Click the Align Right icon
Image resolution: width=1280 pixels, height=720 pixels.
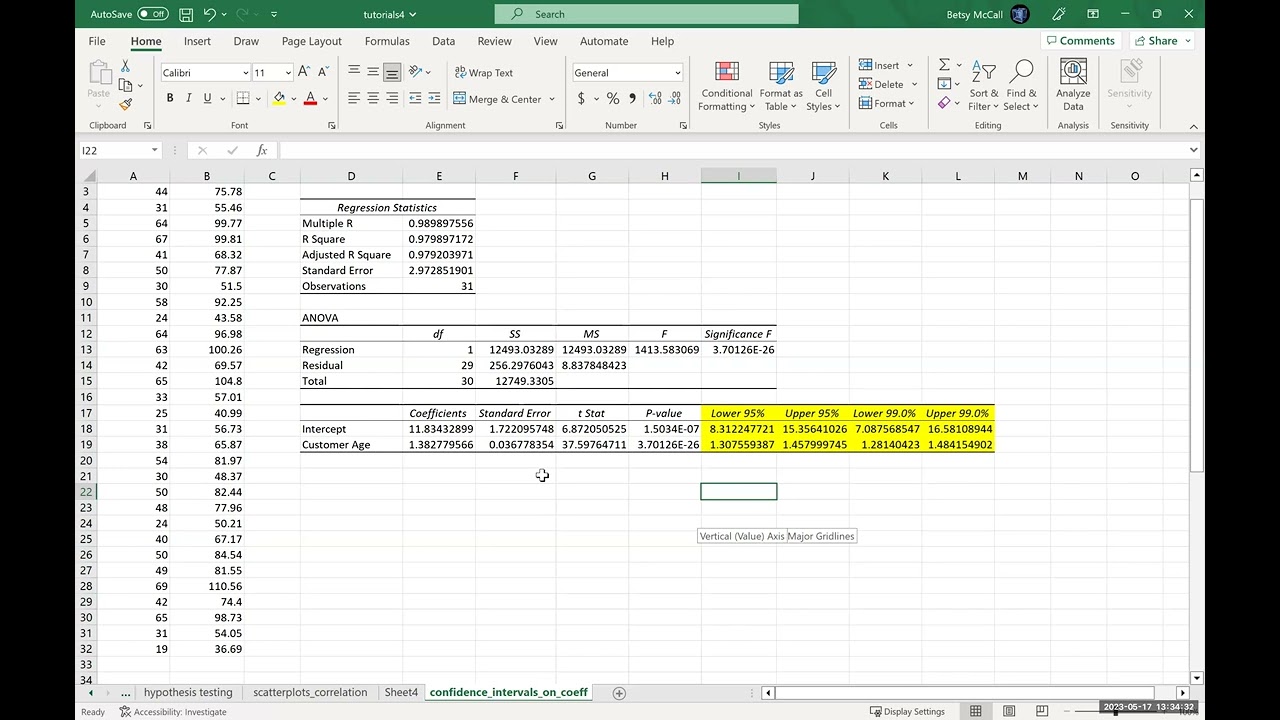point(392,98)
